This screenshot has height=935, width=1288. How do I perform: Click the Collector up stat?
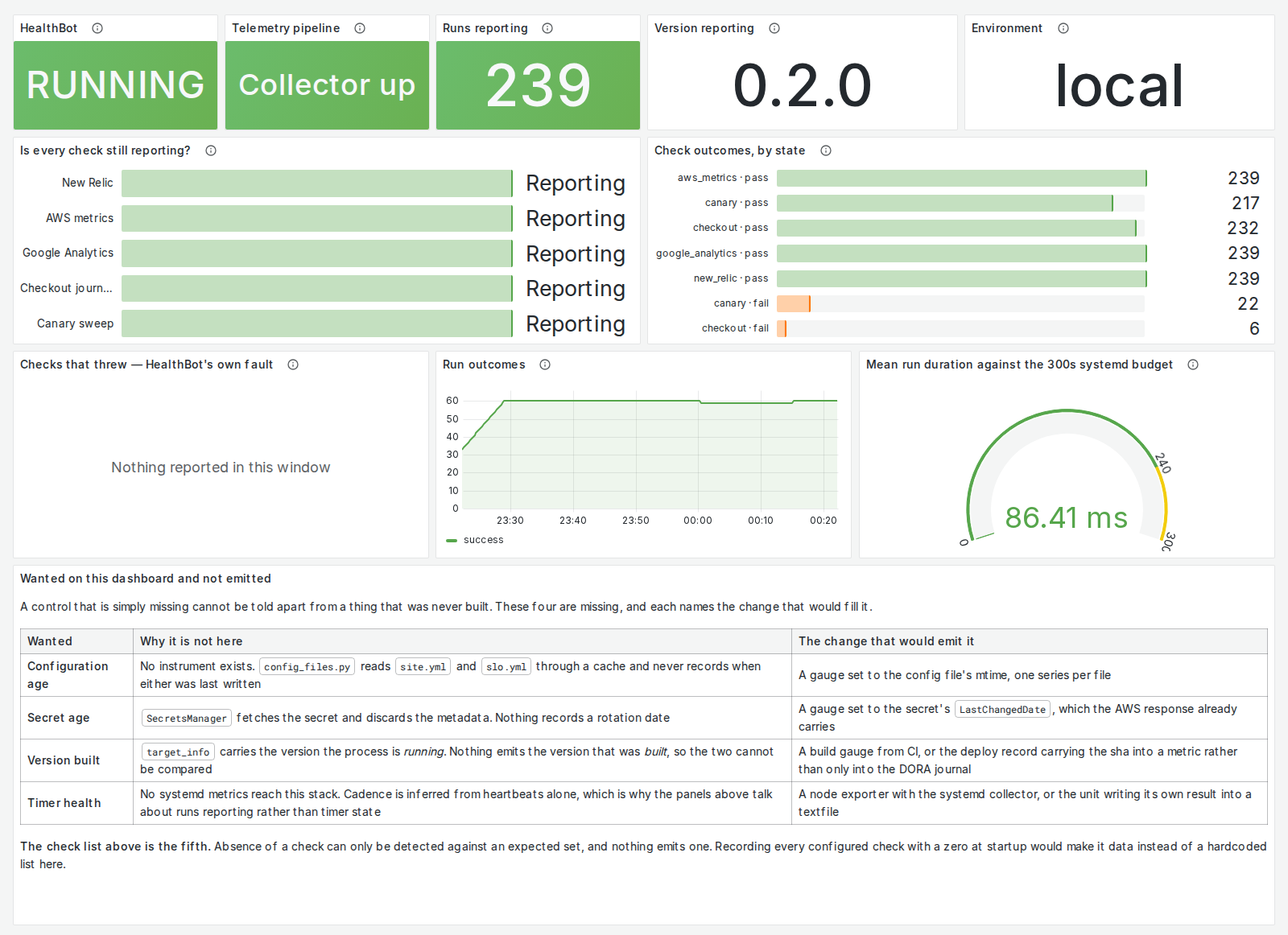(x=327, y=85)
